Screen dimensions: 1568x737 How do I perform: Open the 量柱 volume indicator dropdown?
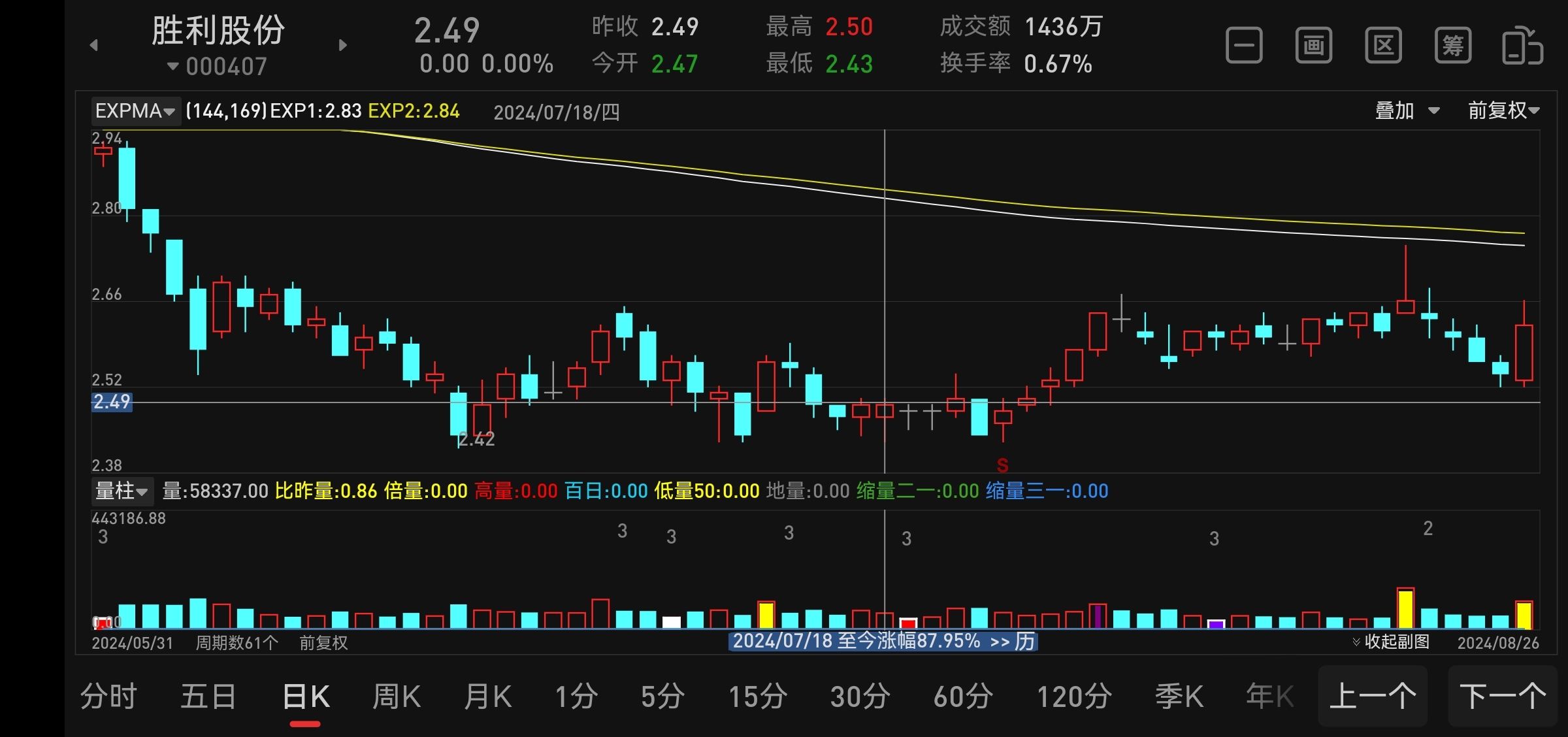point(122,491)
